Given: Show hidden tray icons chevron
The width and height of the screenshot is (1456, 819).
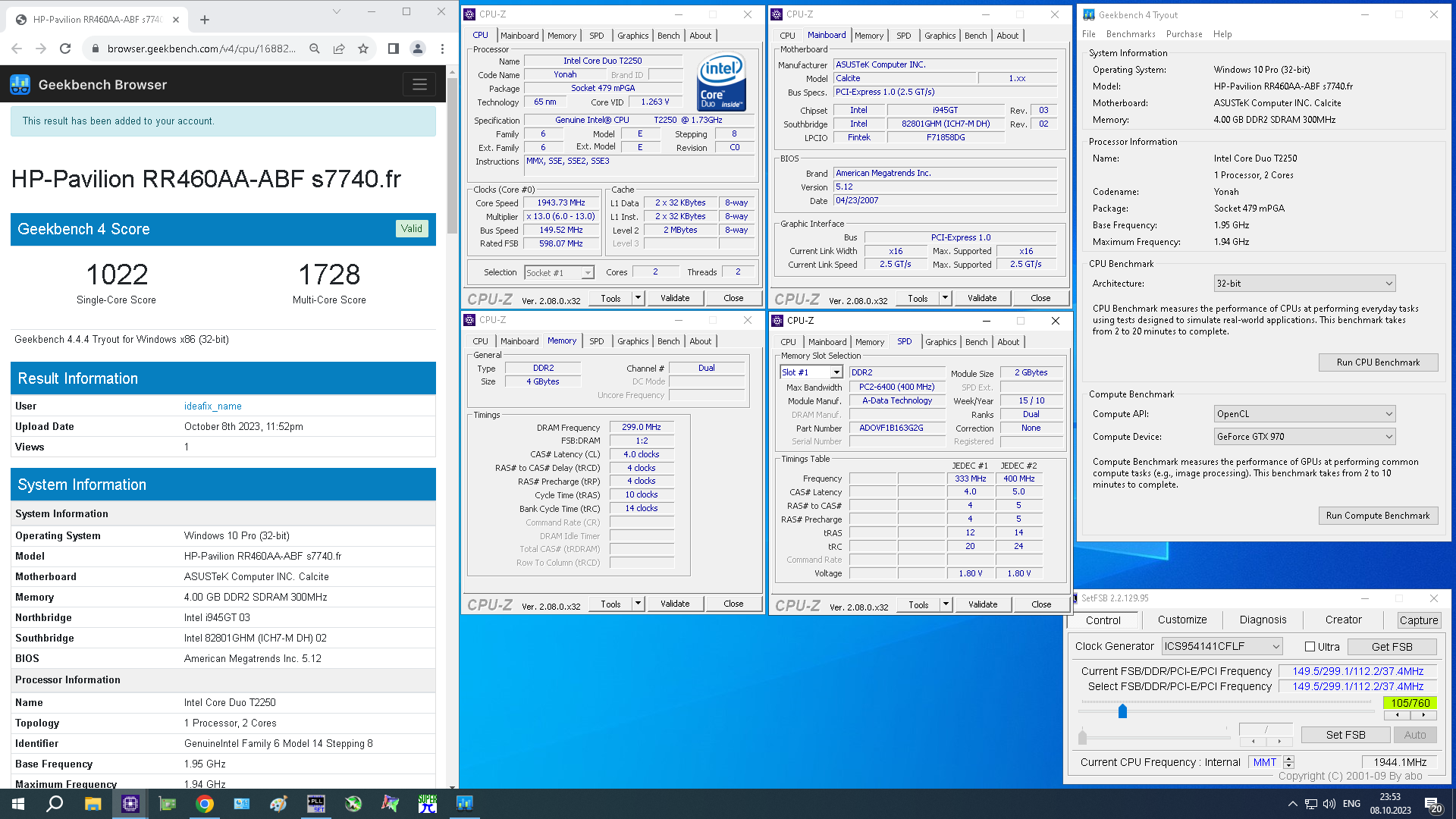Looking at the screenshot, I should (1292, 804).
